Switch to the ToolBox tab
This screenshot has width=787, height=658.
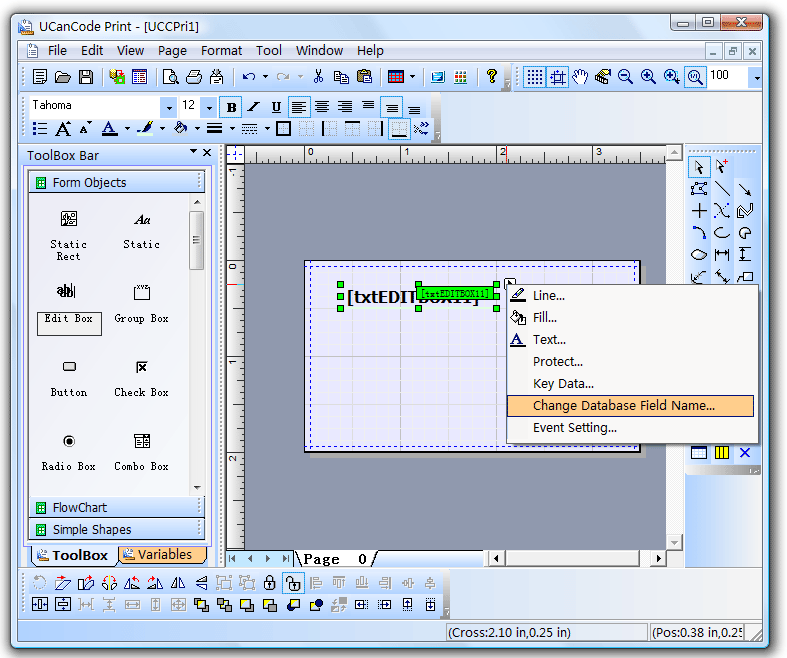click(74, 555)
